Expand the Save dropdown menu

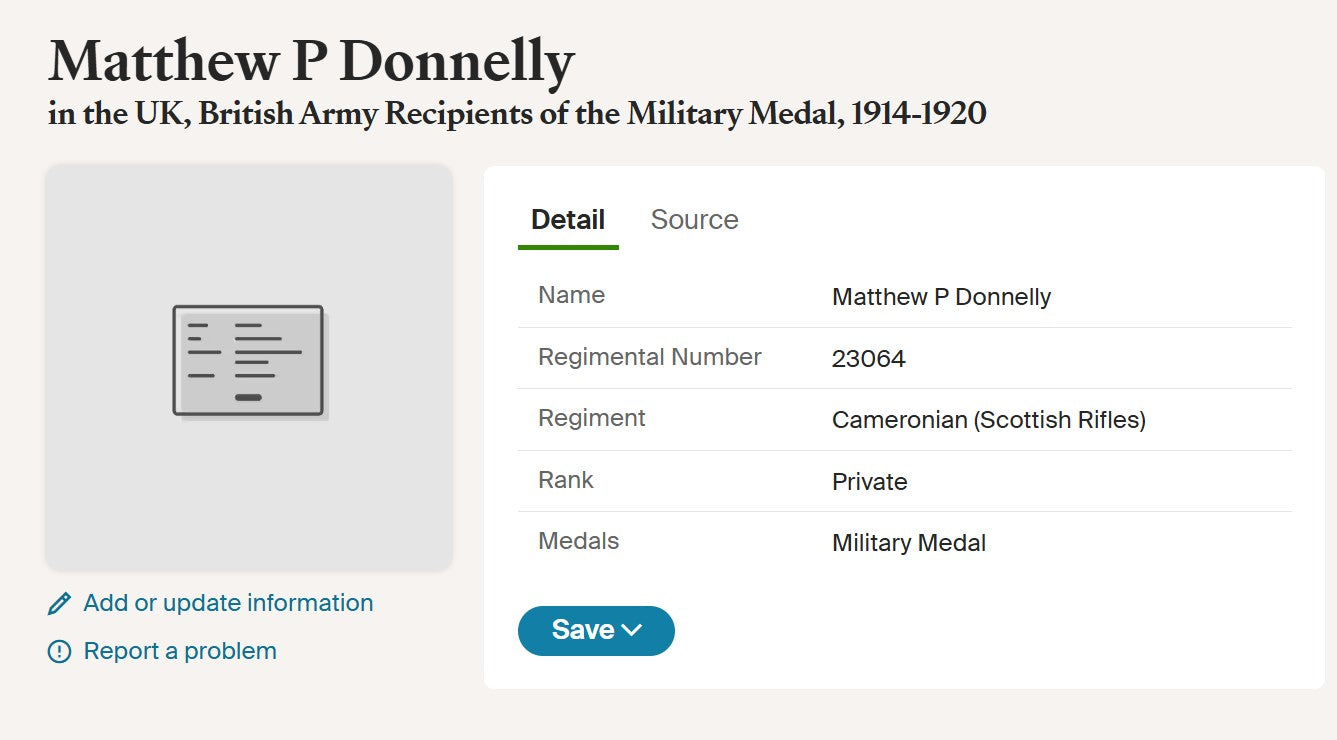[x=596, y=630]
